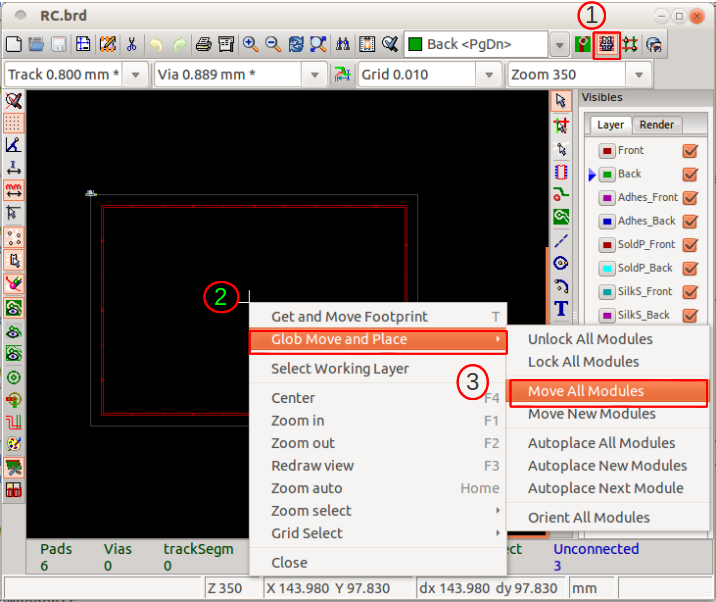Click the Redo arrow icon
The height and width of the screenshot is (602, 716).
pos(179,44)
